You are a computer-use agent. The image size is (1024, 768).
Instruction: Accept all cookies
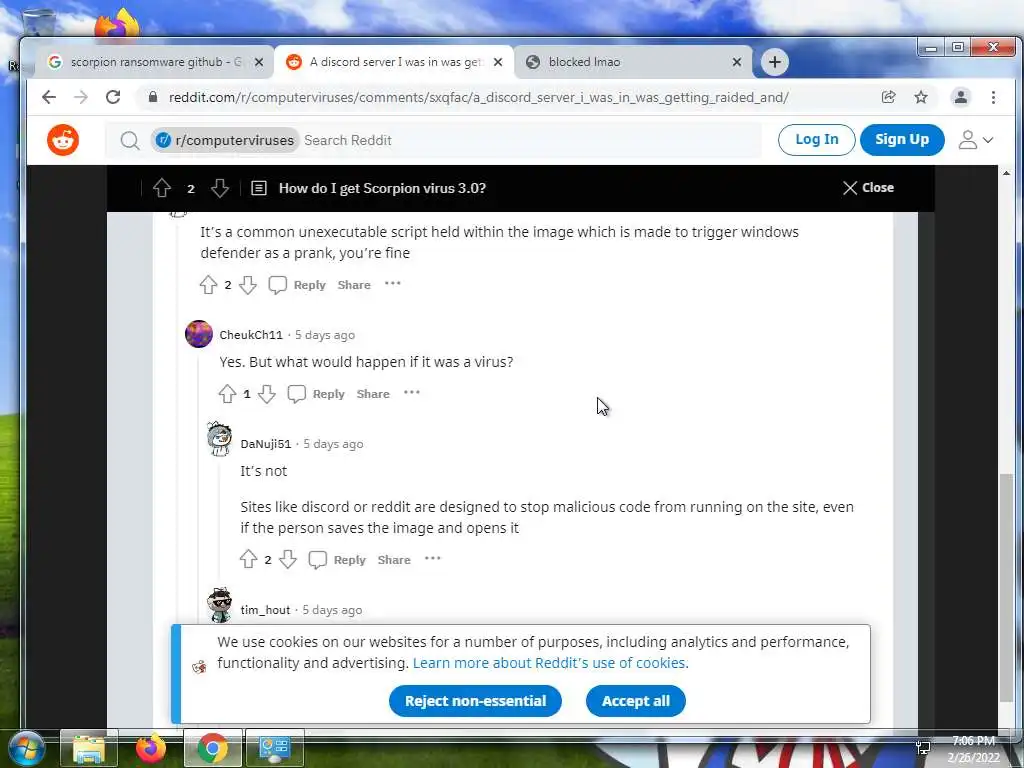(x=635, y=701)
